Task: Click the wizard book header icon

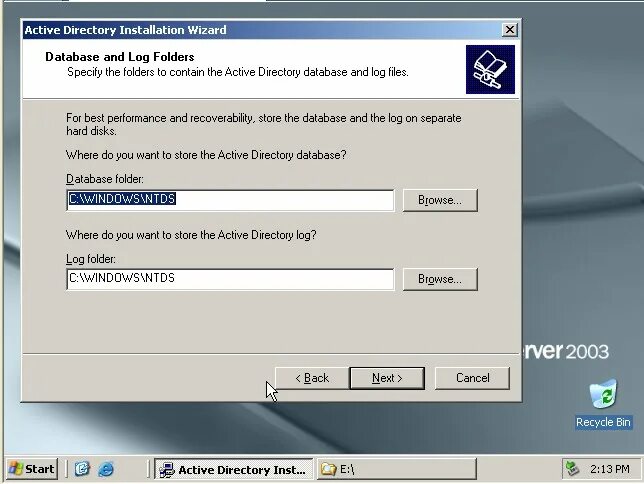Action: (490, 69)
